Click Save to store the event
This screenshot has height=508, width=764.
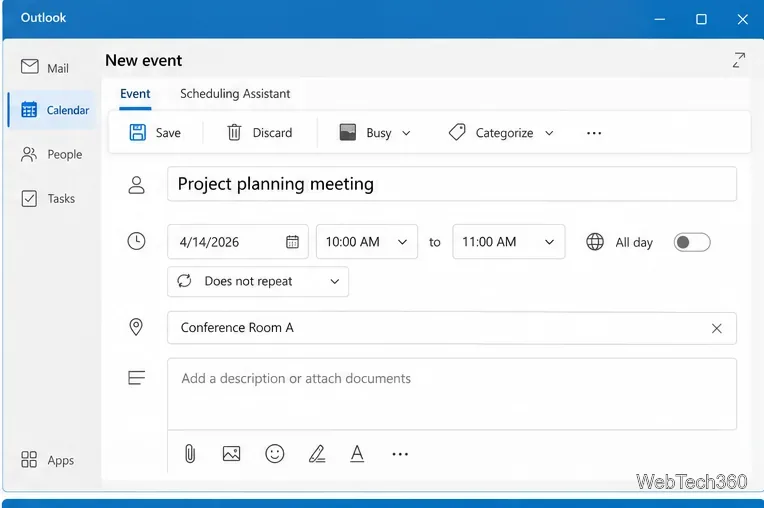(x=155, y=132)
